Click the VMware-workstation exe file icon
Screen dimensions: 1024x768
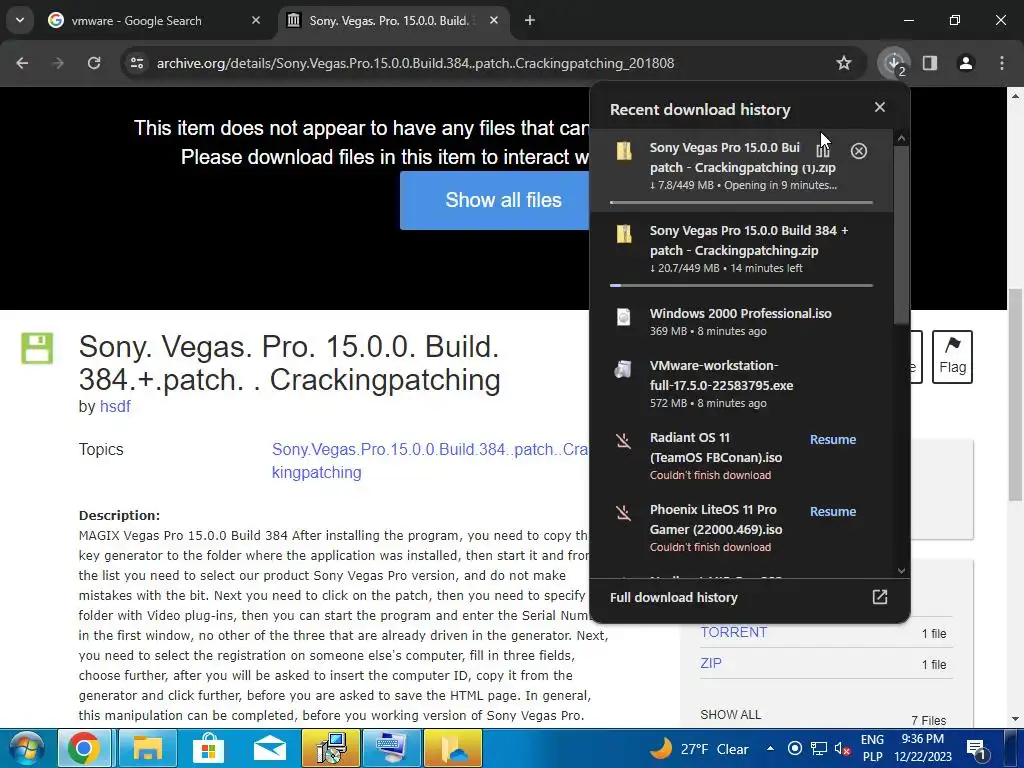point(624,370)
